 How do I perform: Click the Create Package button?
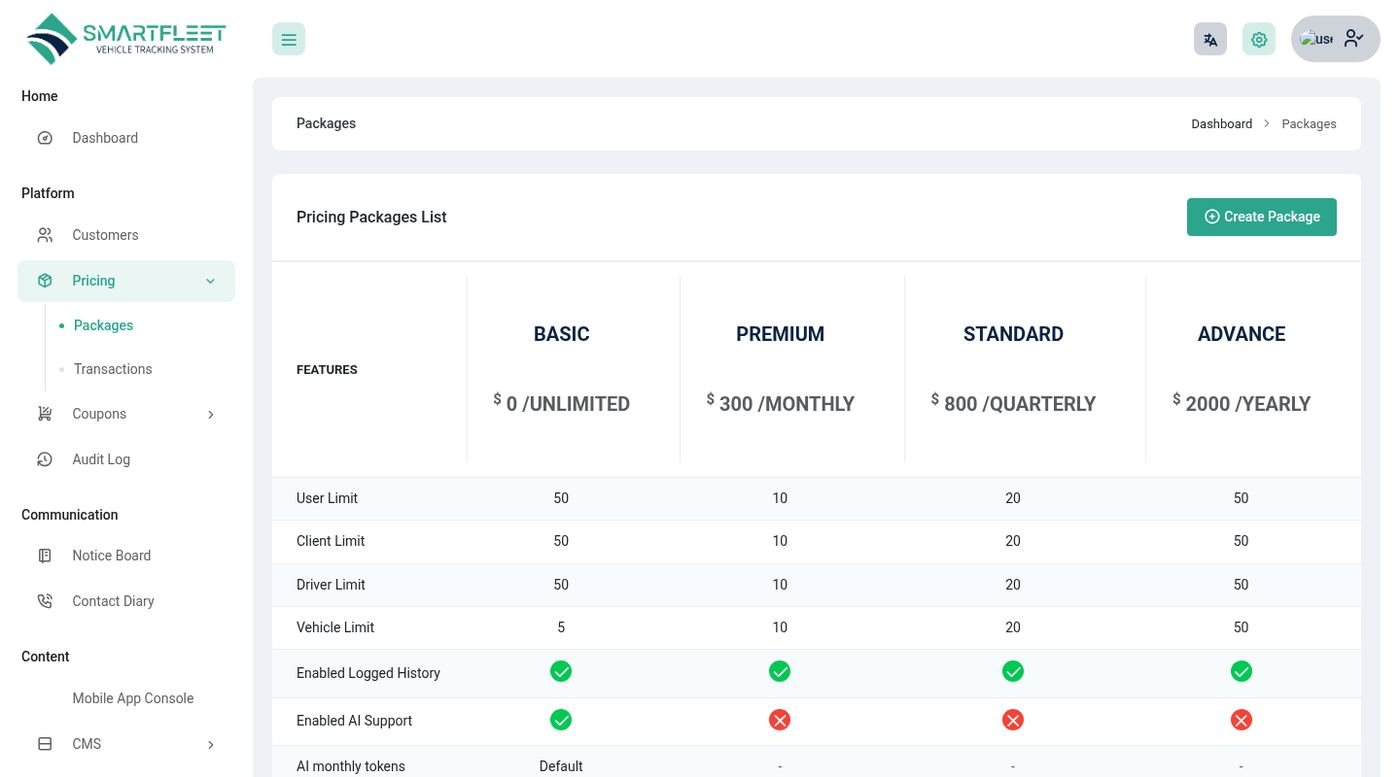[x=1262, y=217]
